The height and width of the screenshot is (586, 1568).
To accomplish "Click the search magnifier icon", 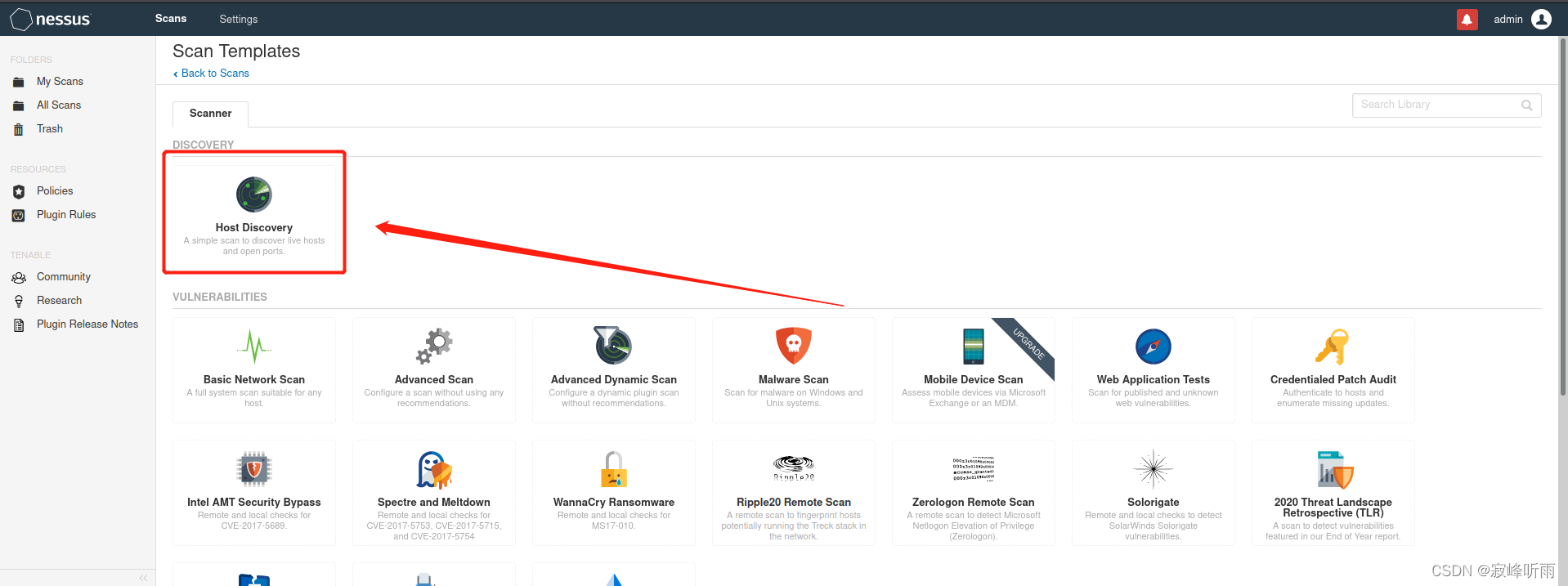I will pos(1526,105).
